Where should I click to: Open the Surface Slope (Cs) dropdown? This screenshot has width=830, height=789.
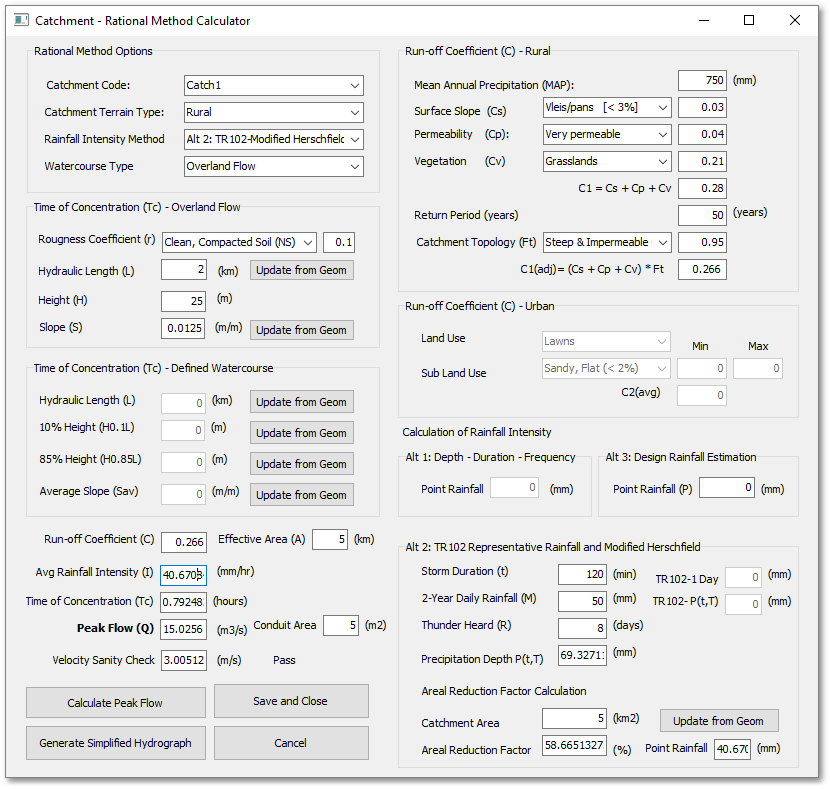point(607,107)
